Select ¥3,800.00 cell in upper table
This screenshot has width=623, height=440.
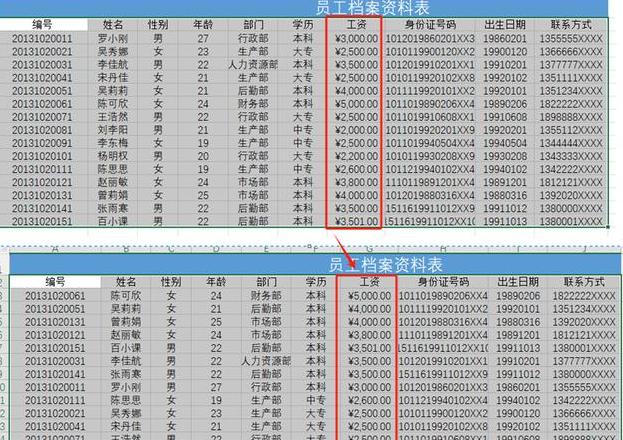pyautogui.click(x=356, y=182)
